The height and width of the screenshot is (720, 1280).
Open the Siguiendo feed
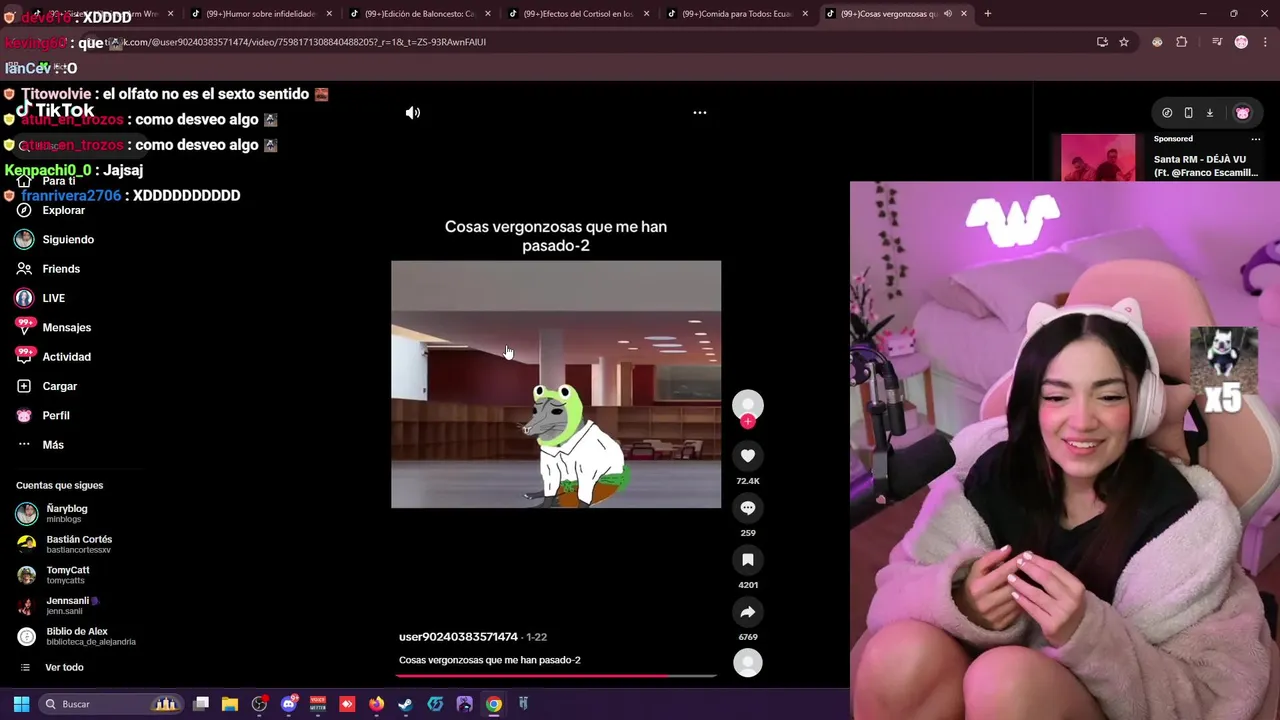pyautogui.click(x=55, y=240)
